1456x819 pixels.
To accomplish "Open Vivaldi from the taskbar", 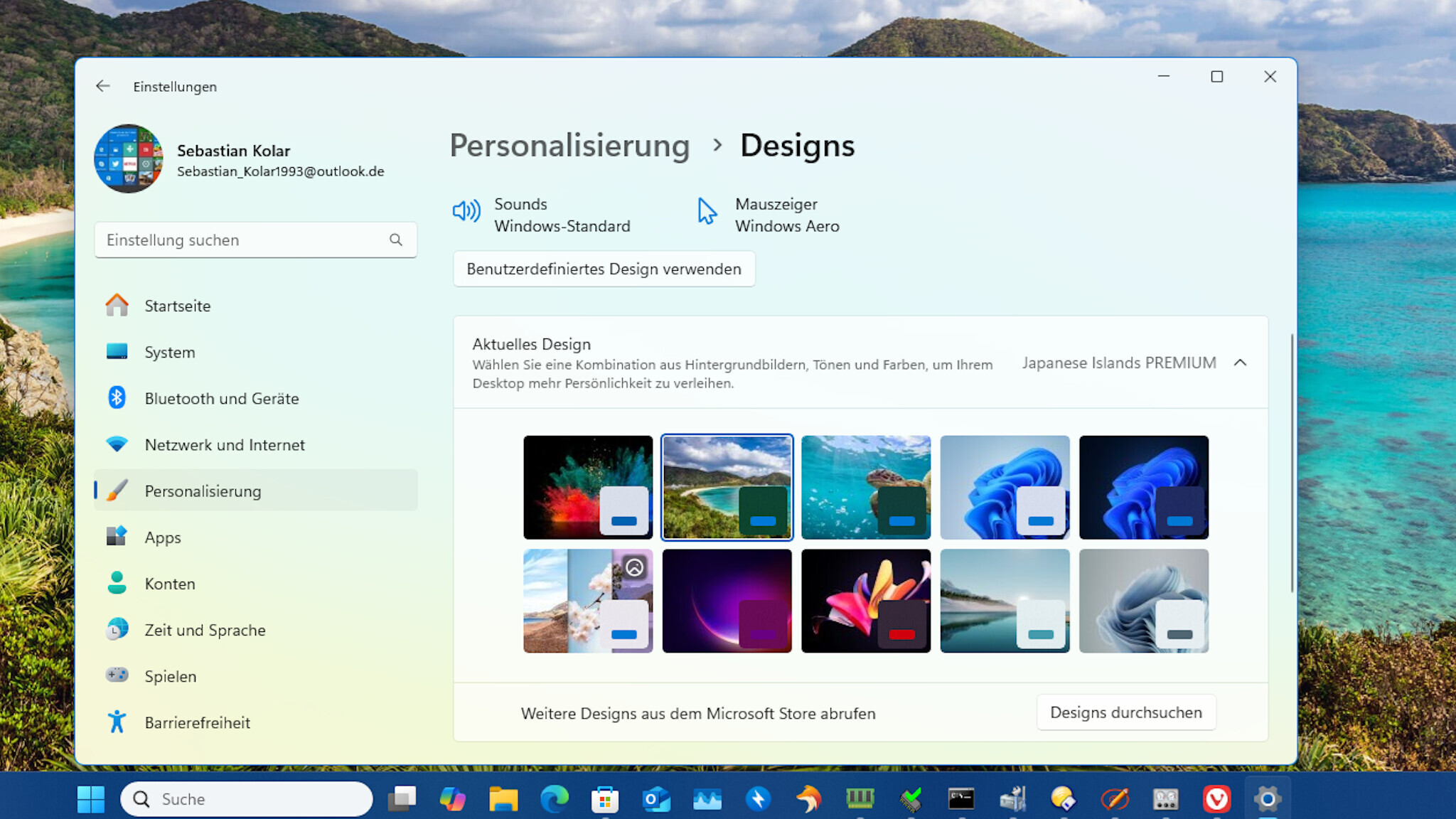I will [1216, 798].
